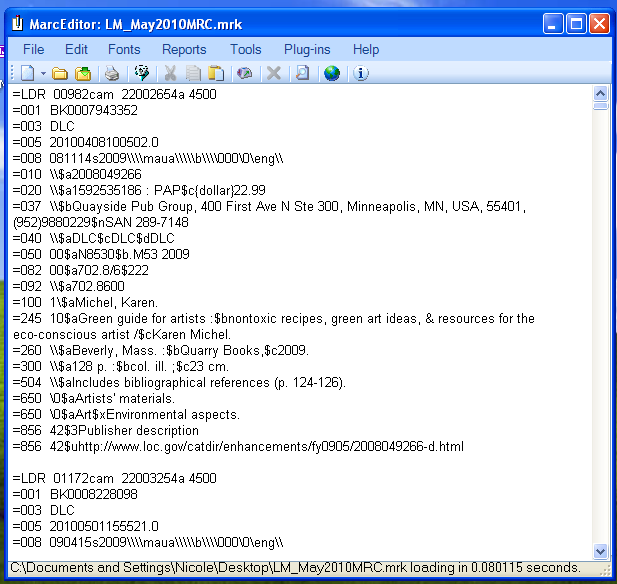Click the Copy toolbar icon
The image size is (617, 584).
click(x=193, y=73)
